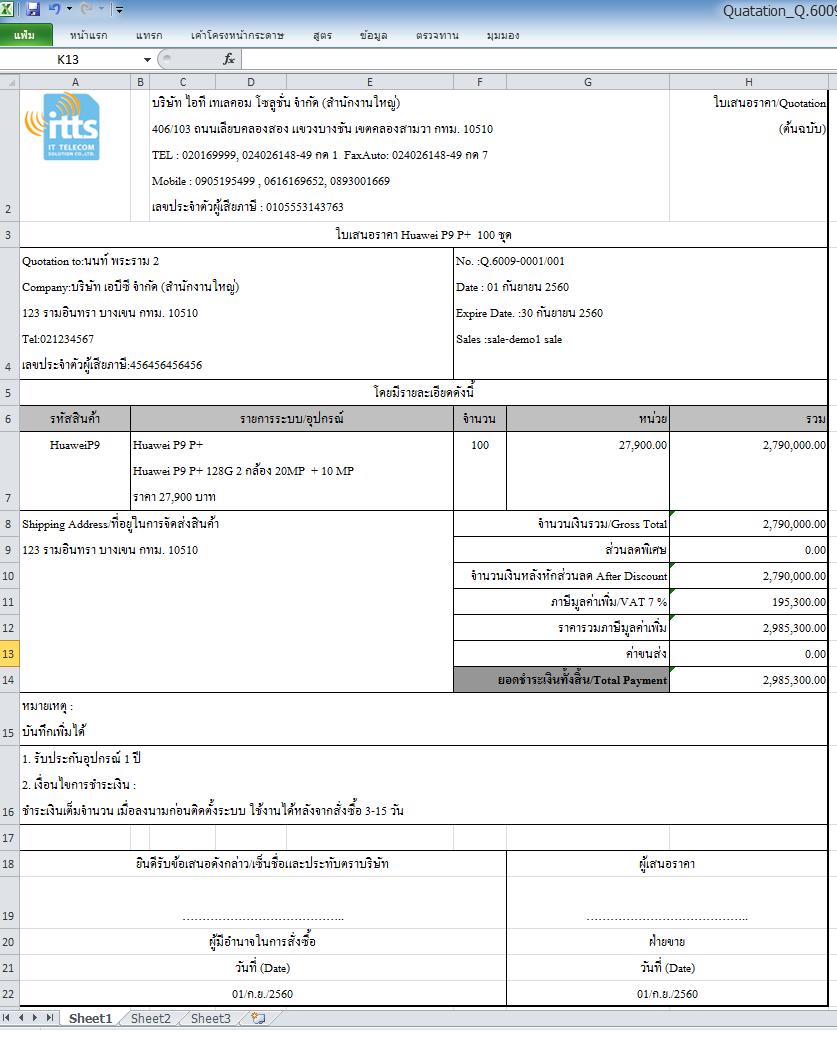Click the Excel application icon in title bar
The height and width of the screenshot is (1045, 837).
tap(7, 9)
